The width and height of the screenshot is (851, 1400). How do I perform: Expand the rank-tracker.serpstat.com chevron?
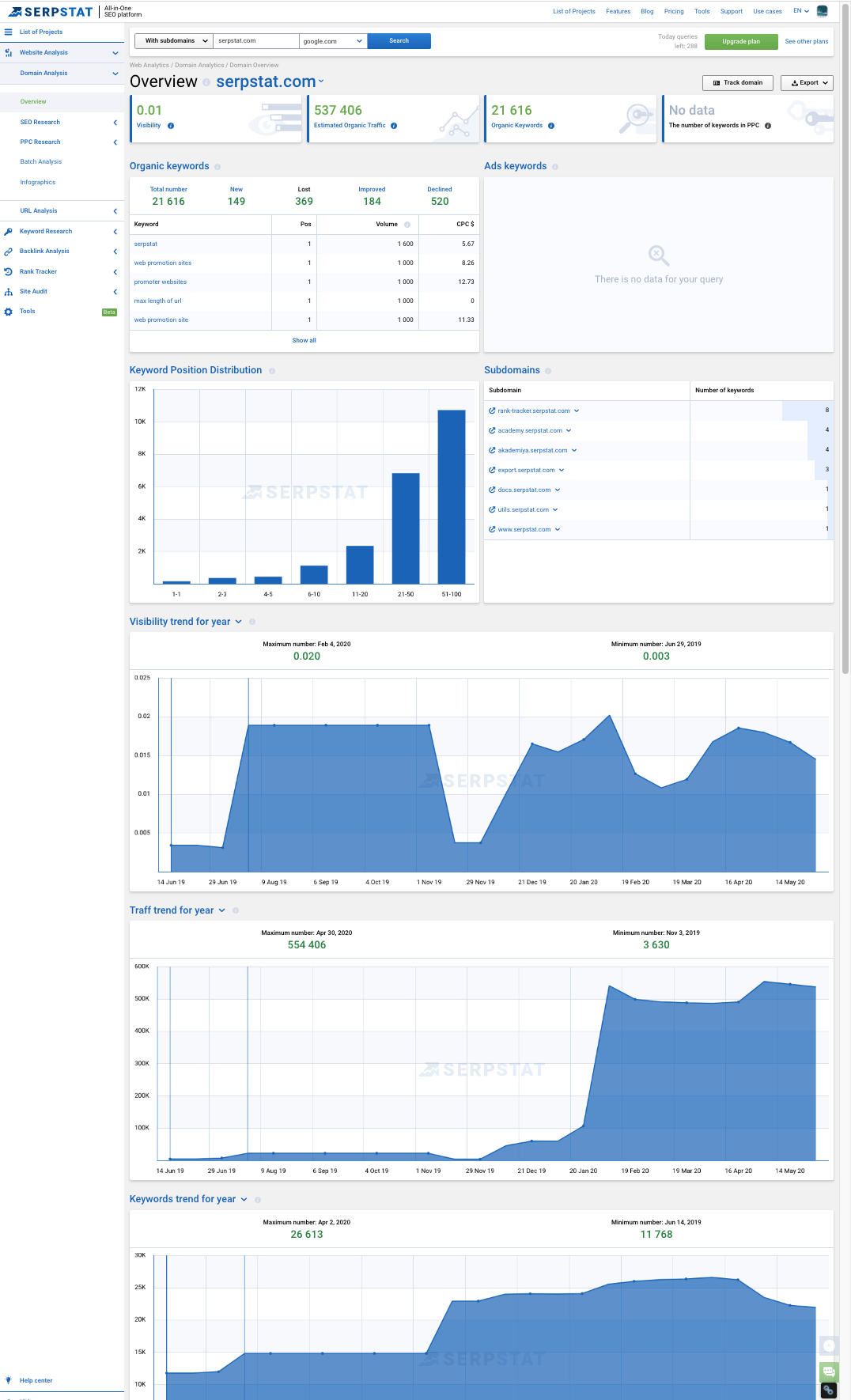(x=577, y=411)
